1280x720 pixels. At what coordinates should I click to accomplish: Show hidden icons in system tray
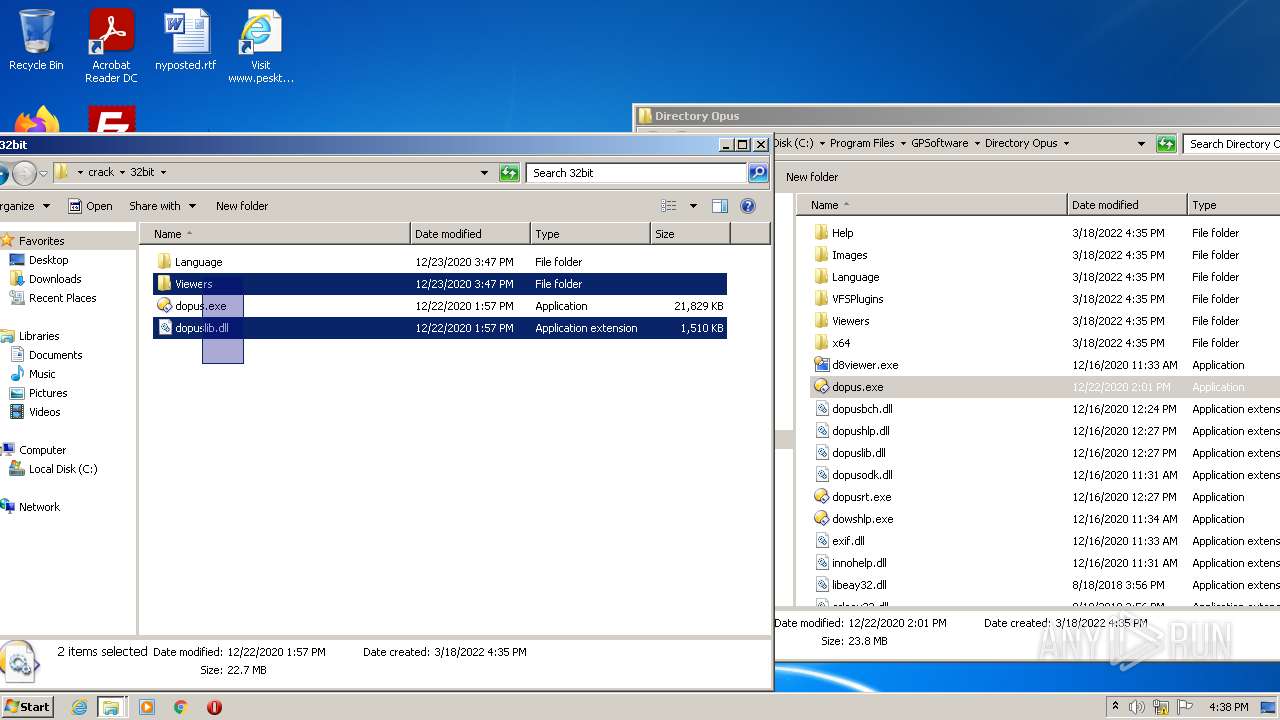pos(1115,707)
